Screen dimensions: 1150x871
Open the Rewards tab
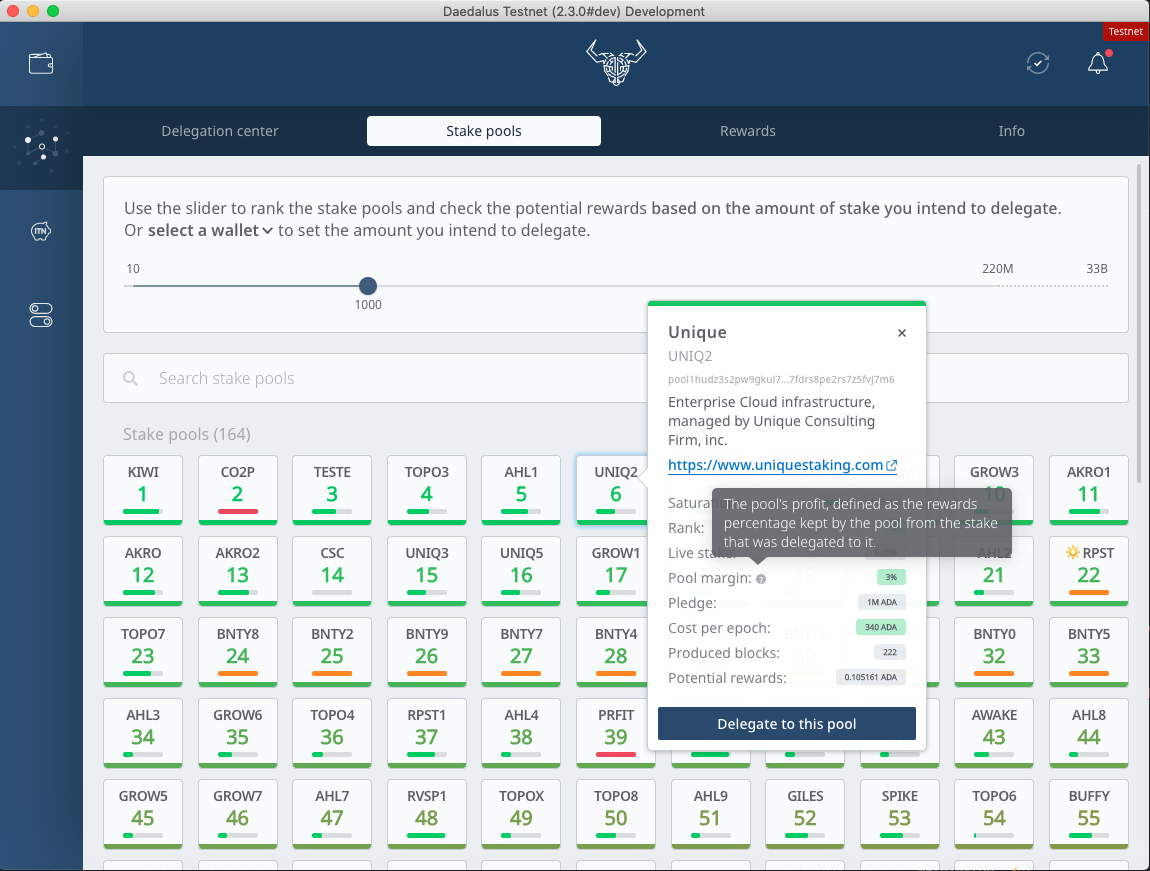(x=747, y=131)
